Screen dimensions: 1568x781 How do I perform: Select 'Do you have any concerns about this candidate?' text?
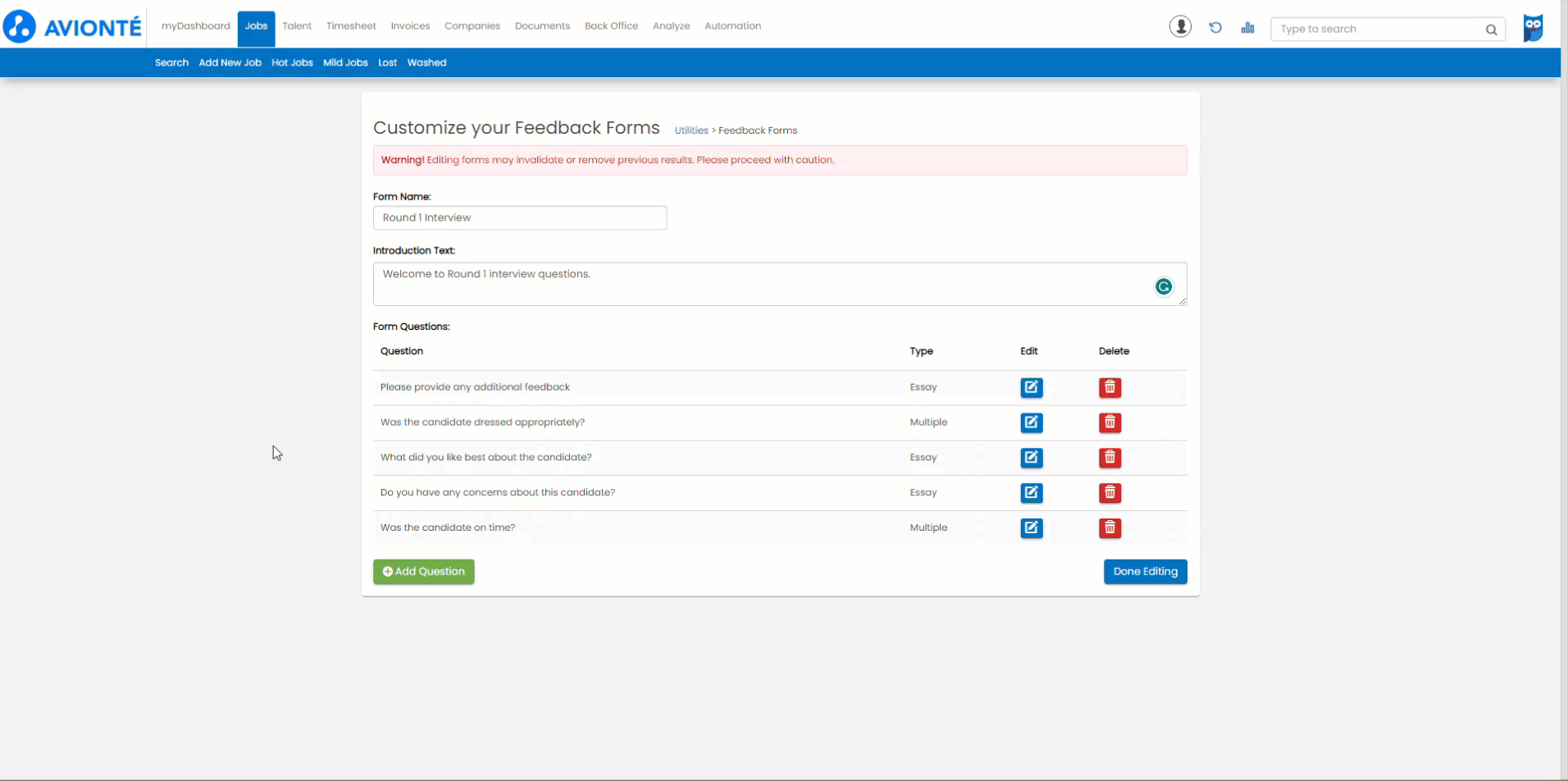(x=498, y=492)
